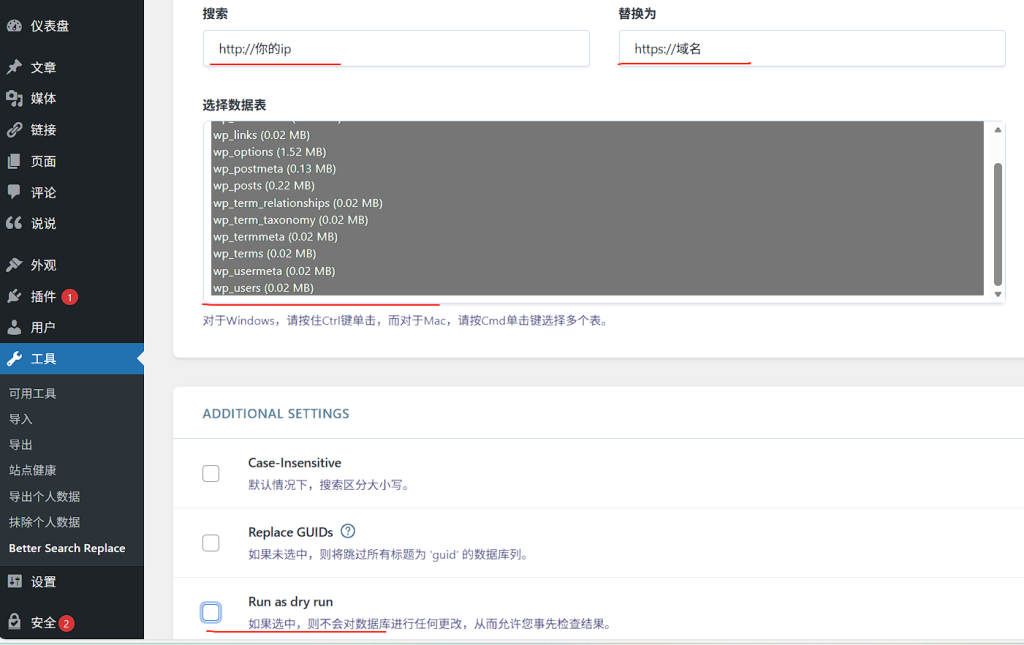The height and width of the screenshot is (645, 1024).
Task: Click table list scrollbar down arrow
Action: click(997, 294)
